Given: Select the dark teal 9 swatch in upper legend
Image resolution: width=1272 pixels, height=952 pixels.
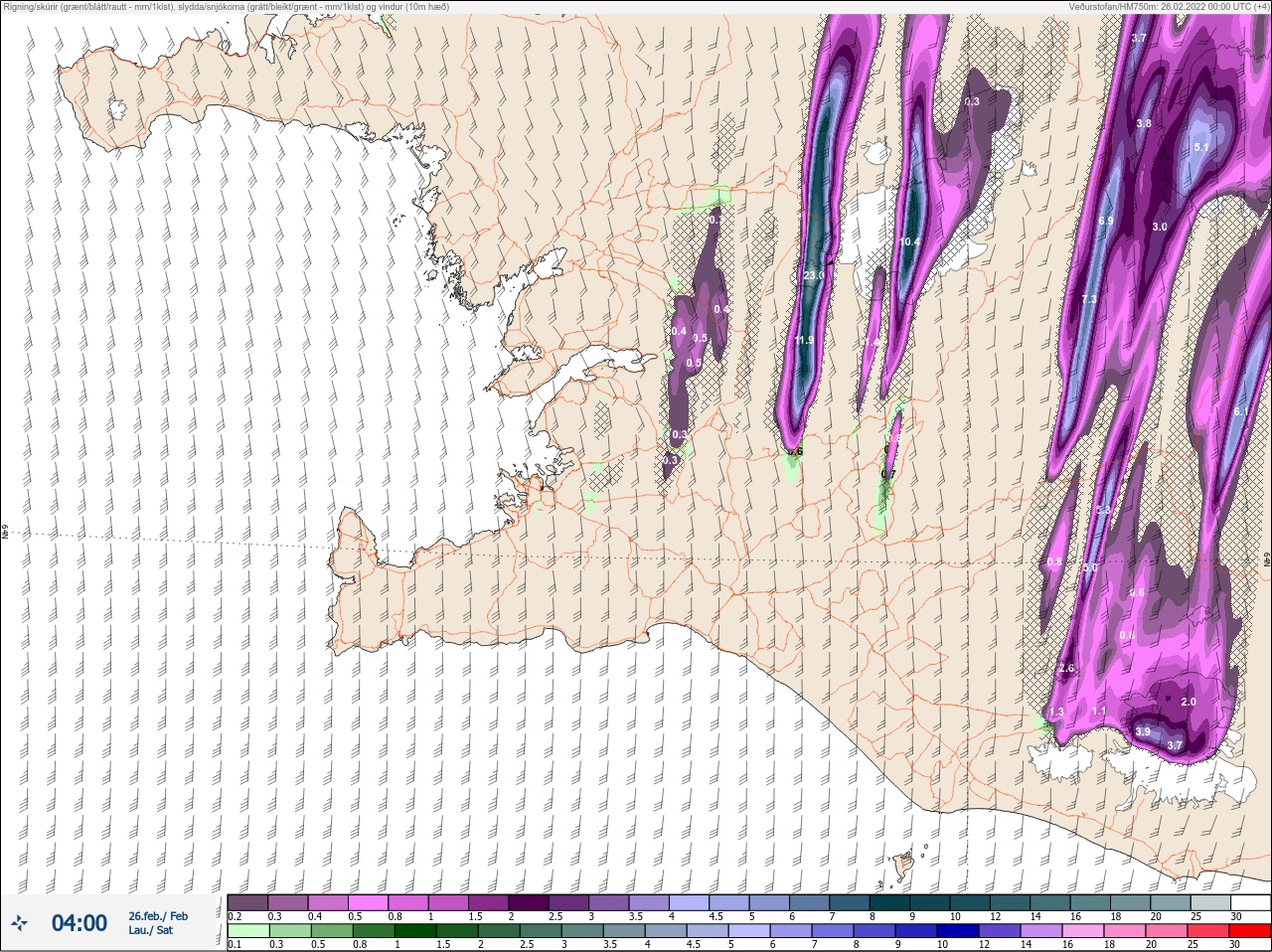Looking at the screenshot, I should pos(932,902).
